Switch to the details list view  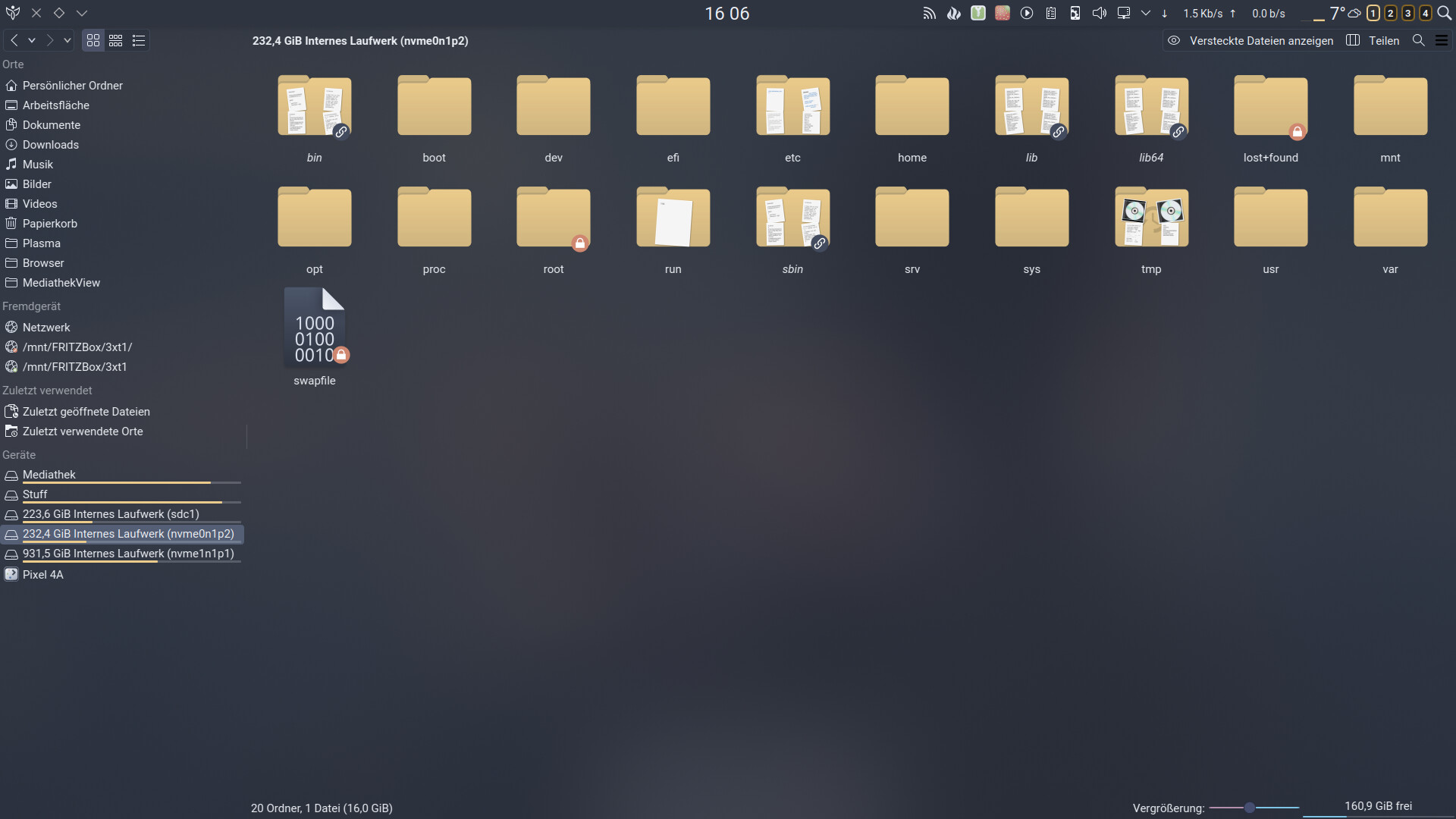[x=139, y=41]
